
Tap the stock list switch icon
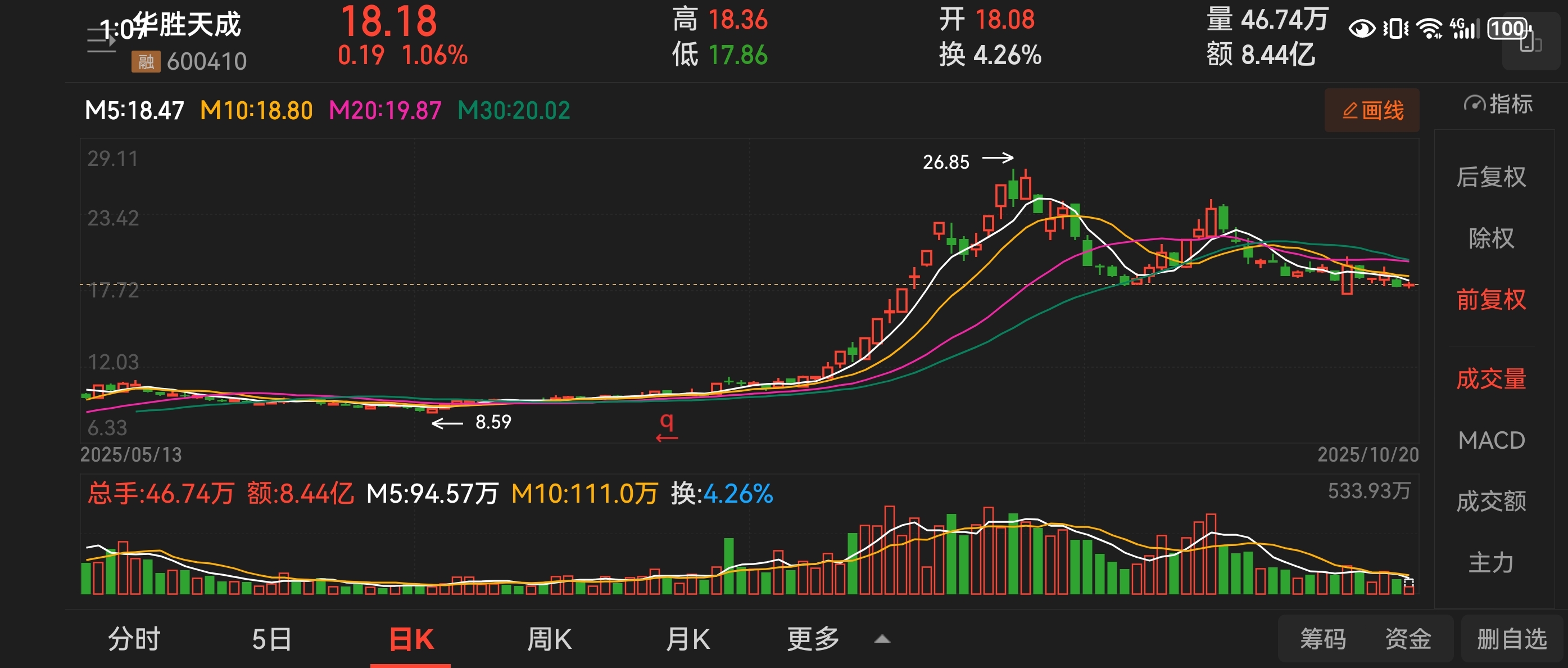pos(101,40)
